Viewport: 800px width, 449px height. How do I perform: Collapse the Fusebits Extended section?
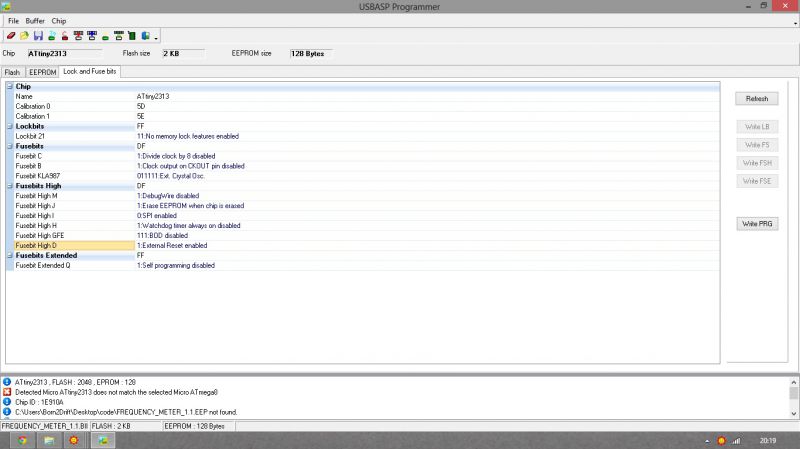point(10,255)
